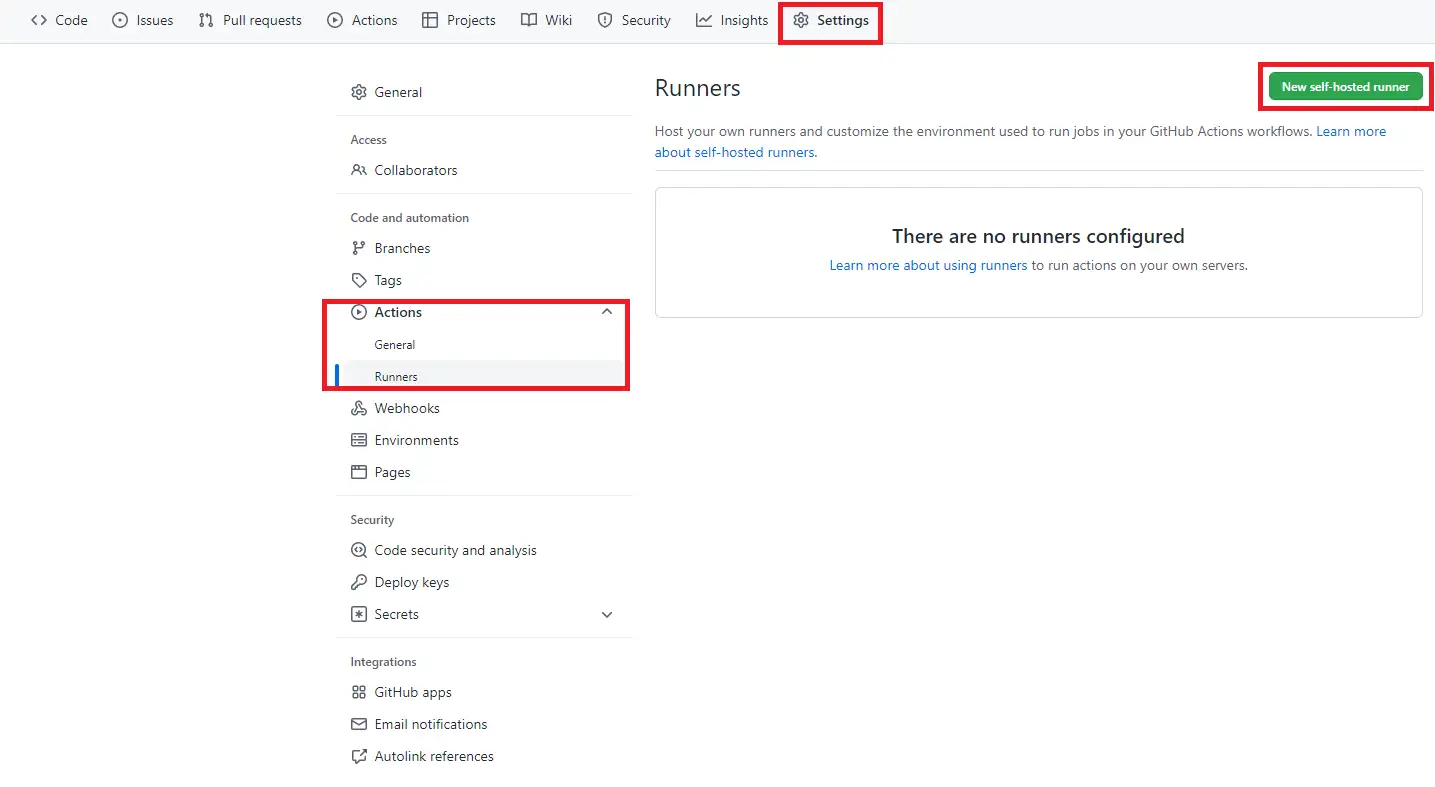Click the GitHub apps grid icon
Screen dimensions: 1435x787
[x=359, y=692]
